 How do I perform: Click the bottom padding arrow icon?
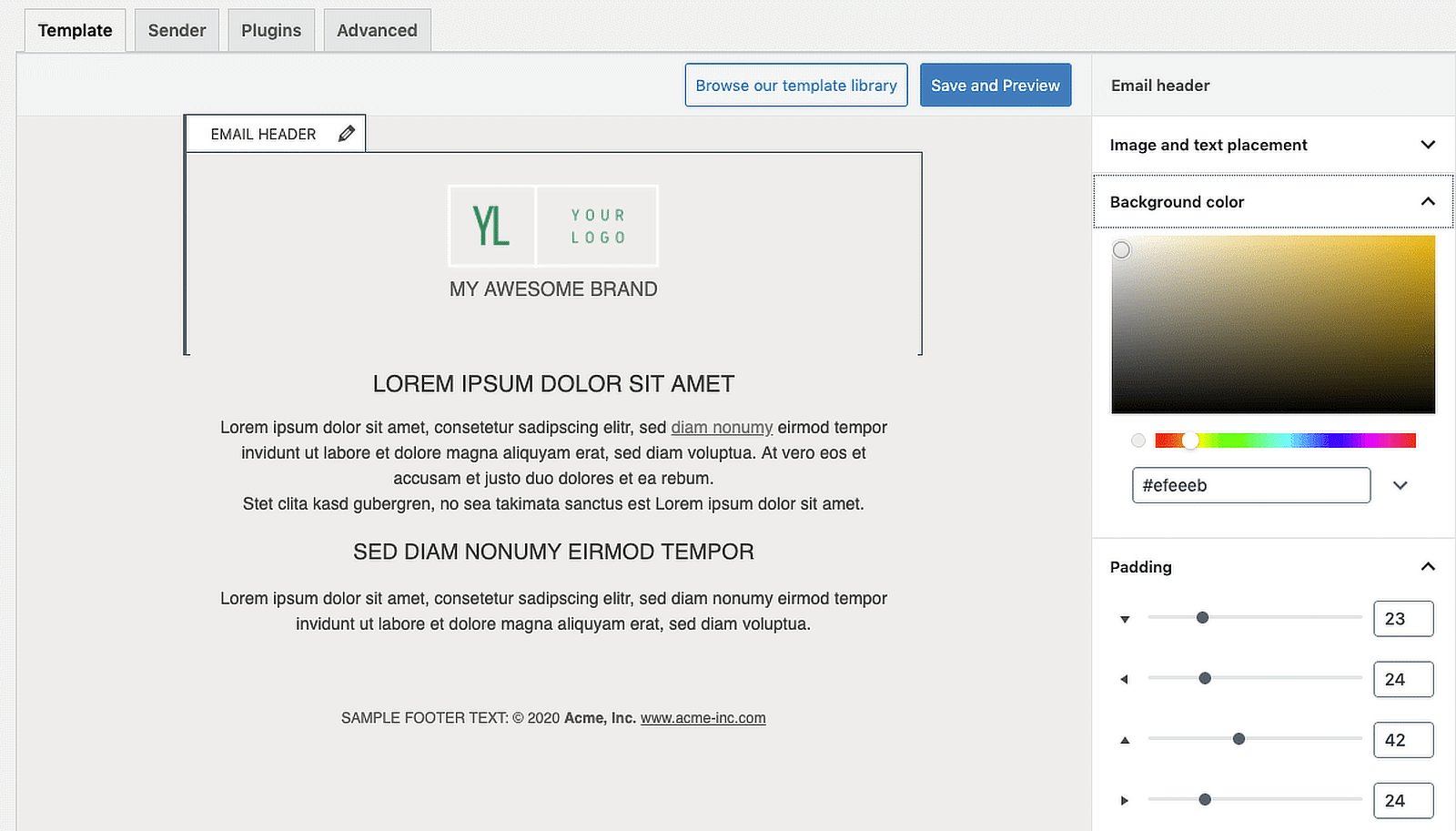[x=1124, y=618]
